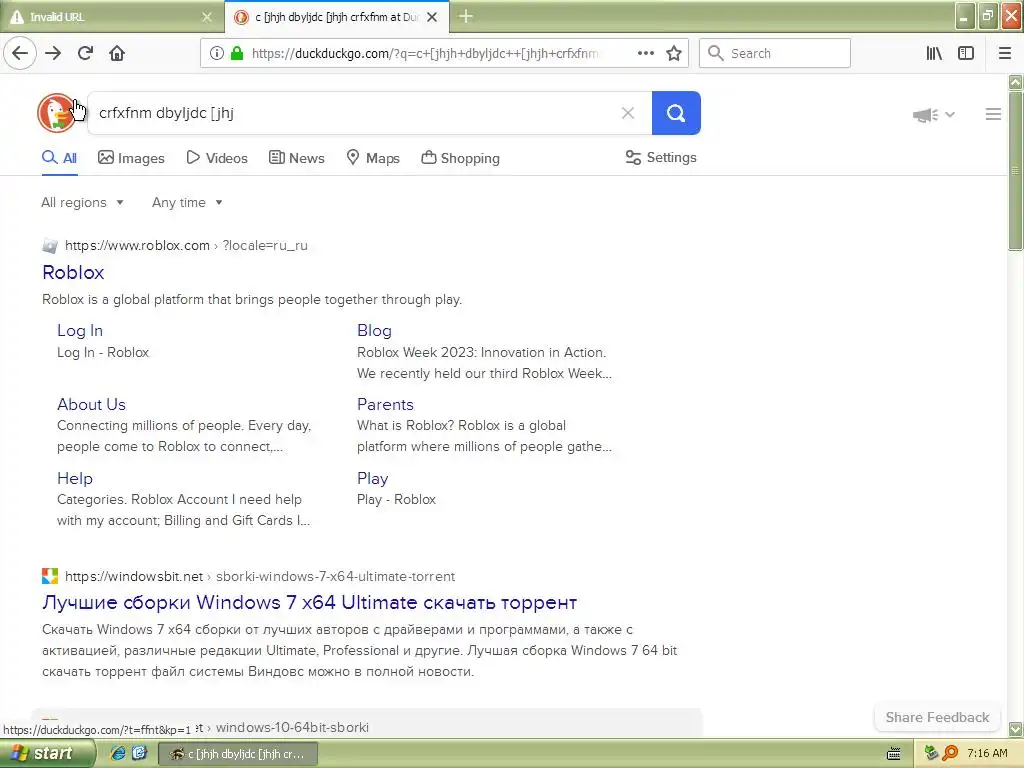Image resolution: width=1024 pixels, height=768 pixels.
Task: Open search Settings dropdown
Action: click(x=661, y=157)
